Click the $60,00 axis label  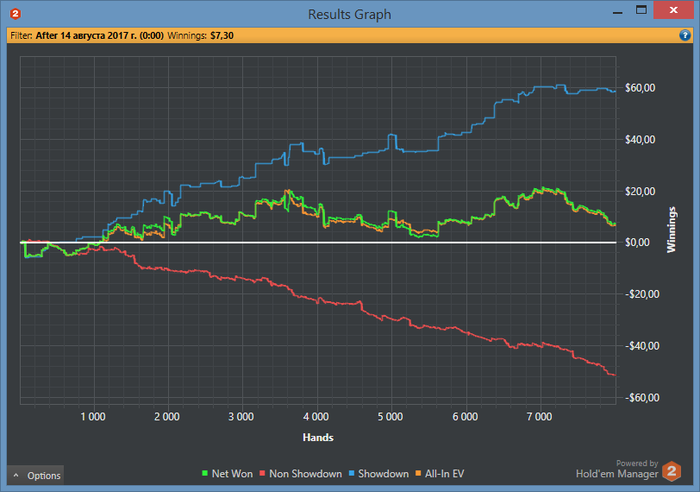coord(640,88)
